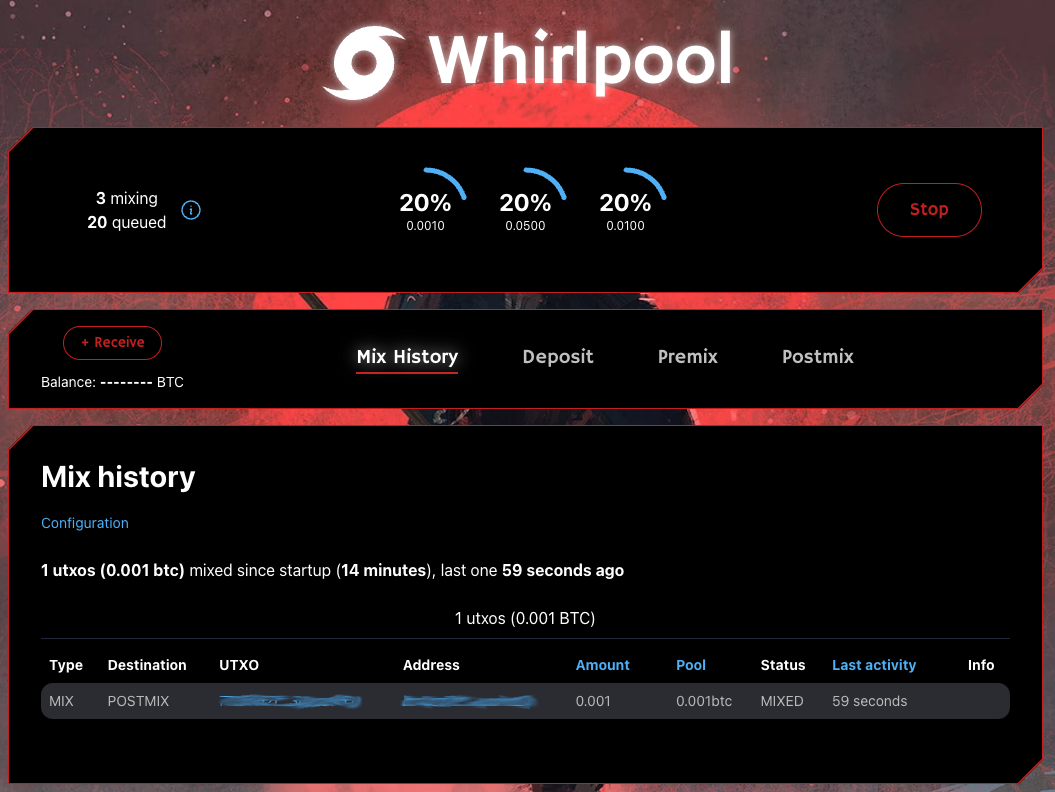Click the Destination column header
1055x792 pixels.
point(147,665)
